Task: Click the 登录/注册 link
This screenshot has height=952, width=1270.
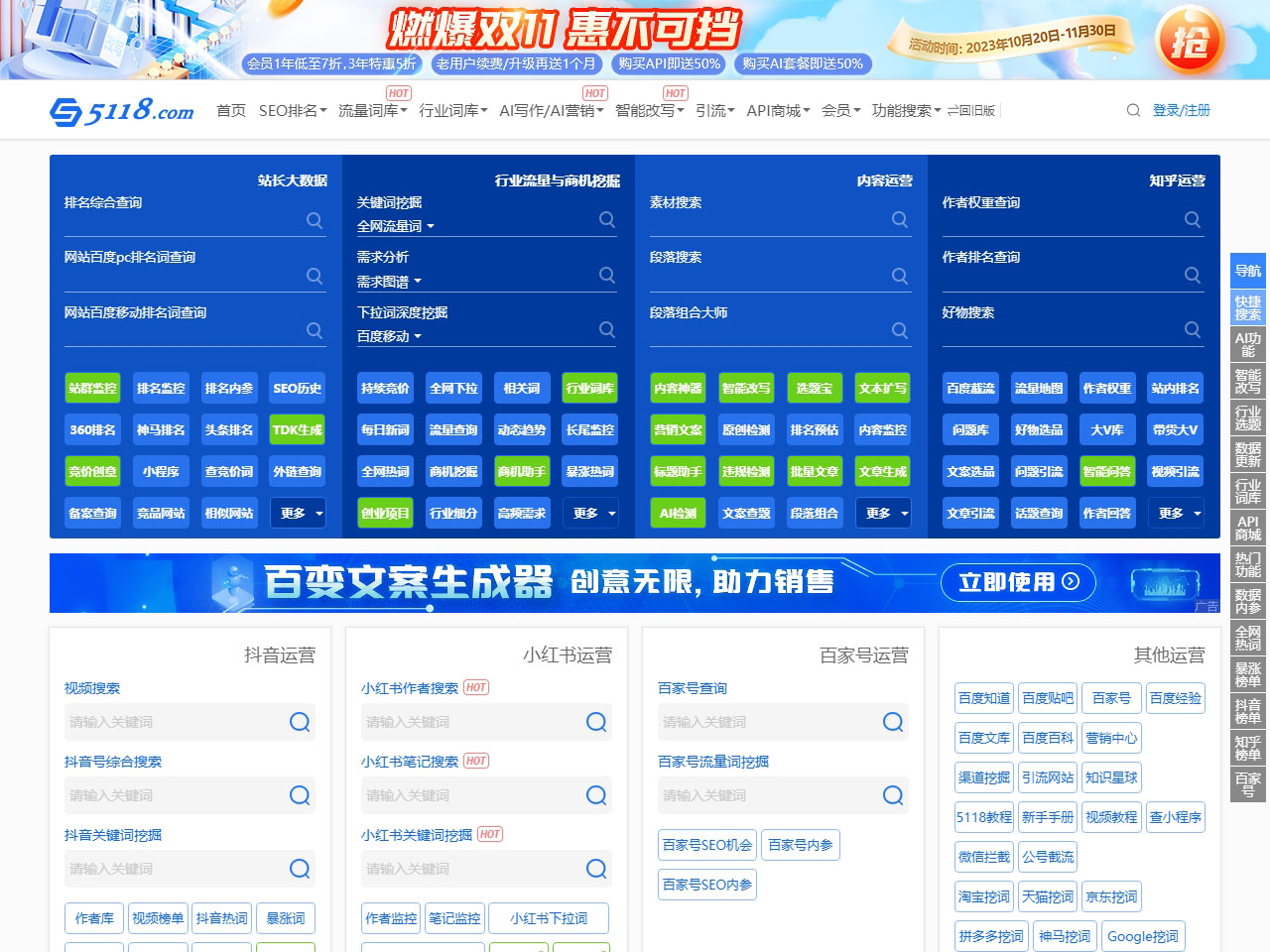Action: [x=1181, y=110]
